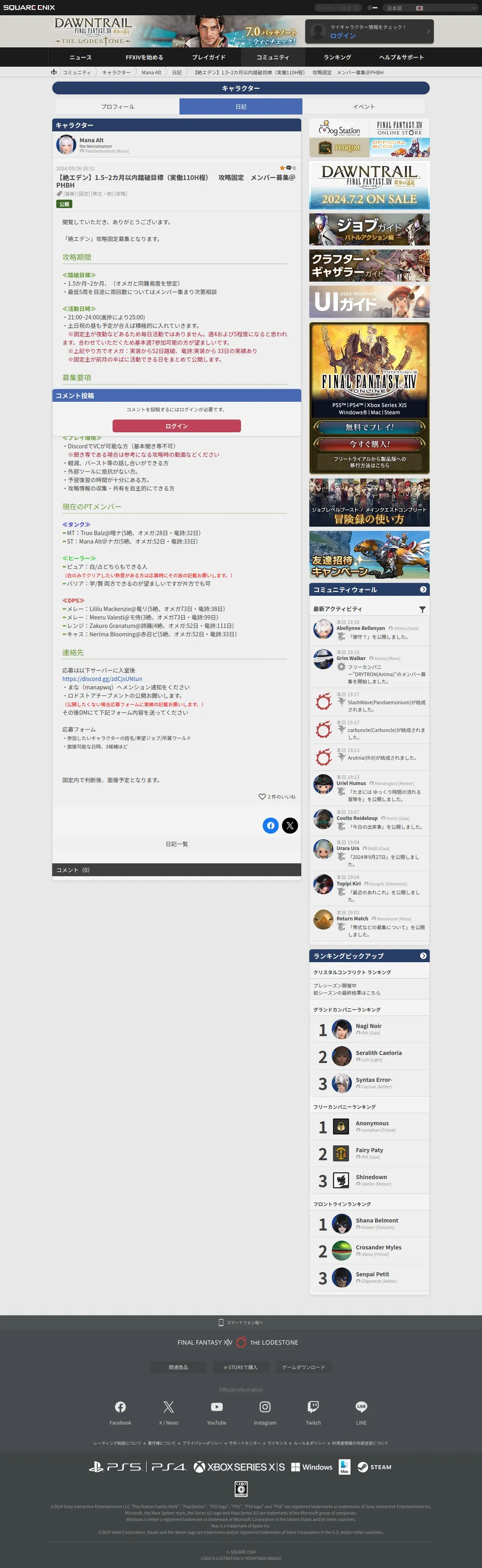This screenshot has width=482, height=1568.
Task: Click the Mog Station logo
Action: [339, 129]
